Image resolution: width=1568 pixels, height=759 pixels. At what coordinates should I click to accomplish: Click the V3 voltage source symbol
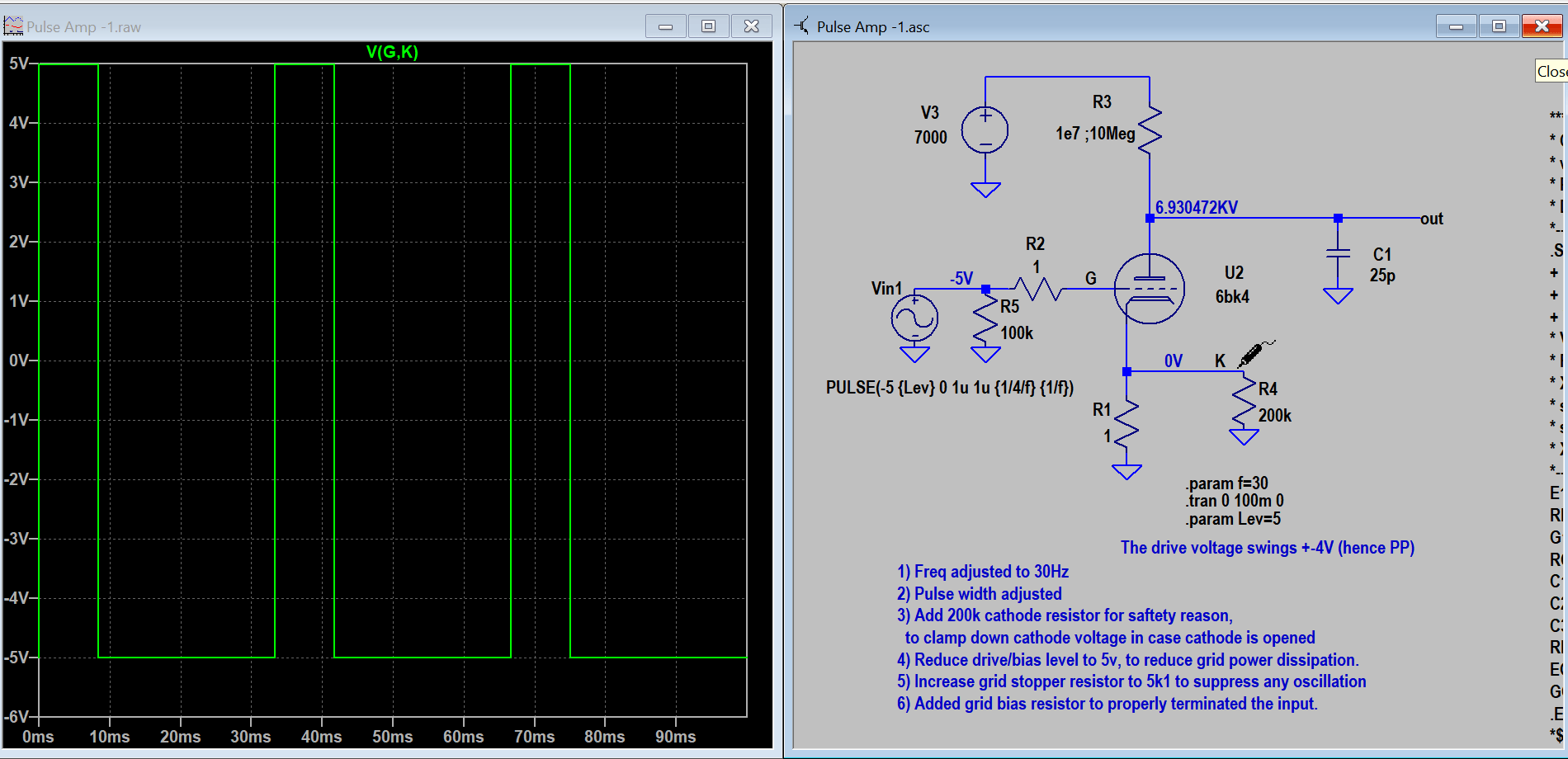(x=985, y=130)
